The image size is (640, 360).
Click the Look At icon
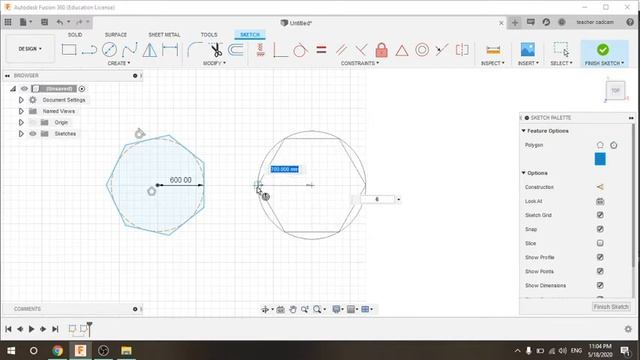[x=600, y=201]
